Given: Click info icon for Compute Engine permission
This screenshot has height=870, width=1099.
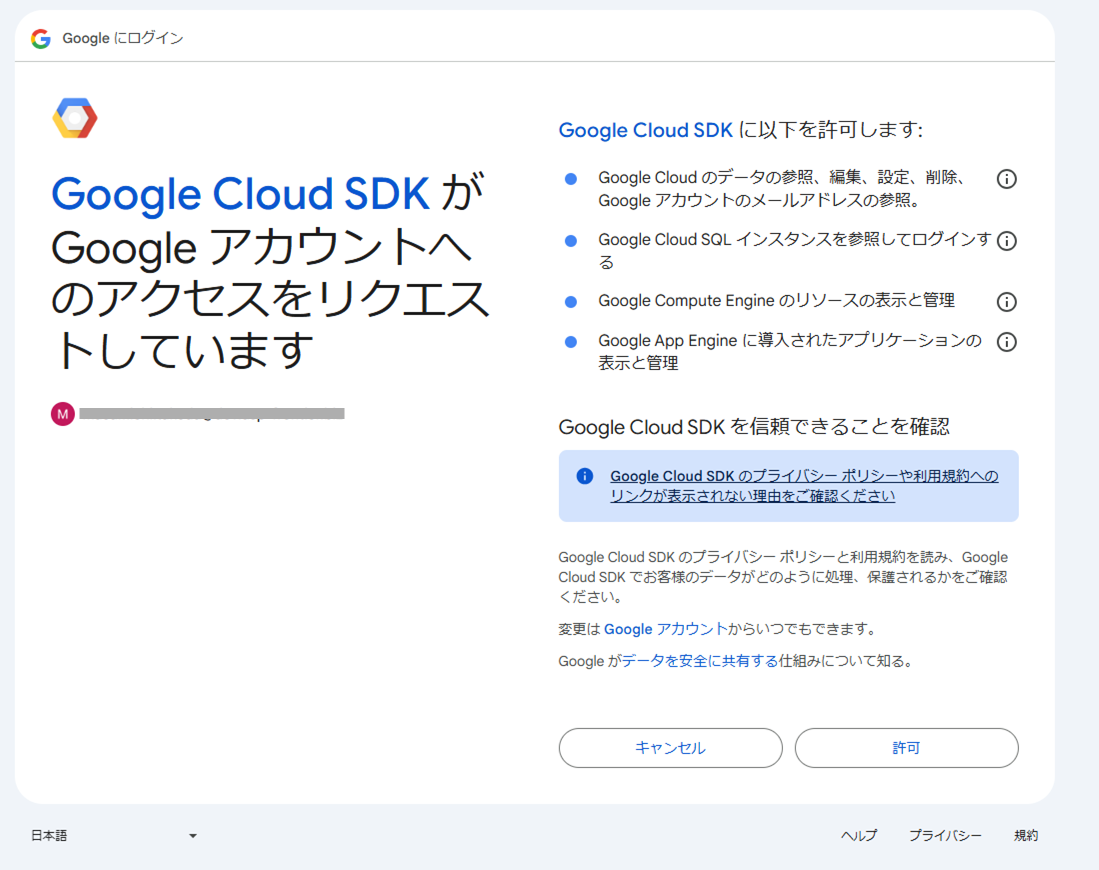Looking at the screenshot, I should click(x=1006, y=301).
